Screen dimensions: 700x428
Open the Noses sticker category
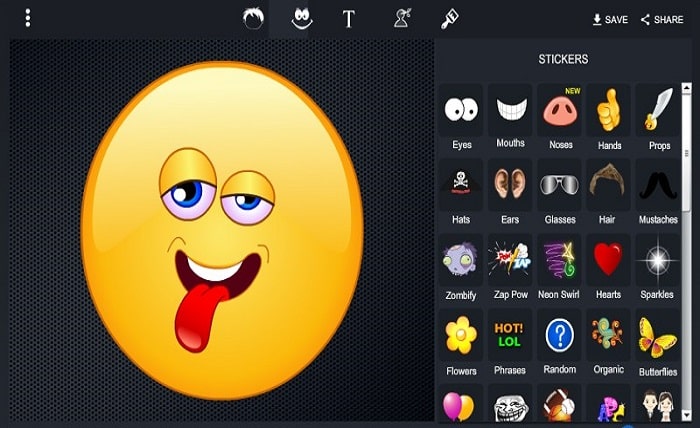click(x=560, y=117)
